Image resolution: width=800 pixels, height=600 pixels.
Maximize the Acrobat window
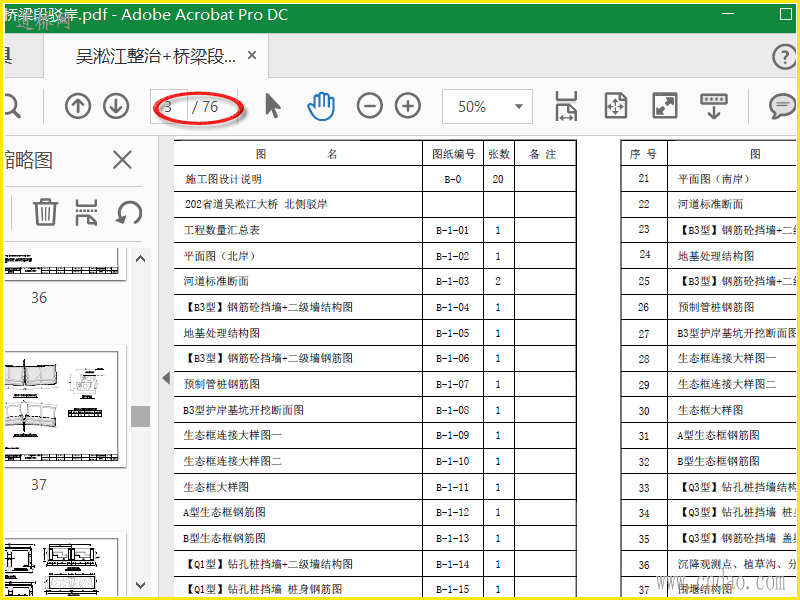[786, 14]
